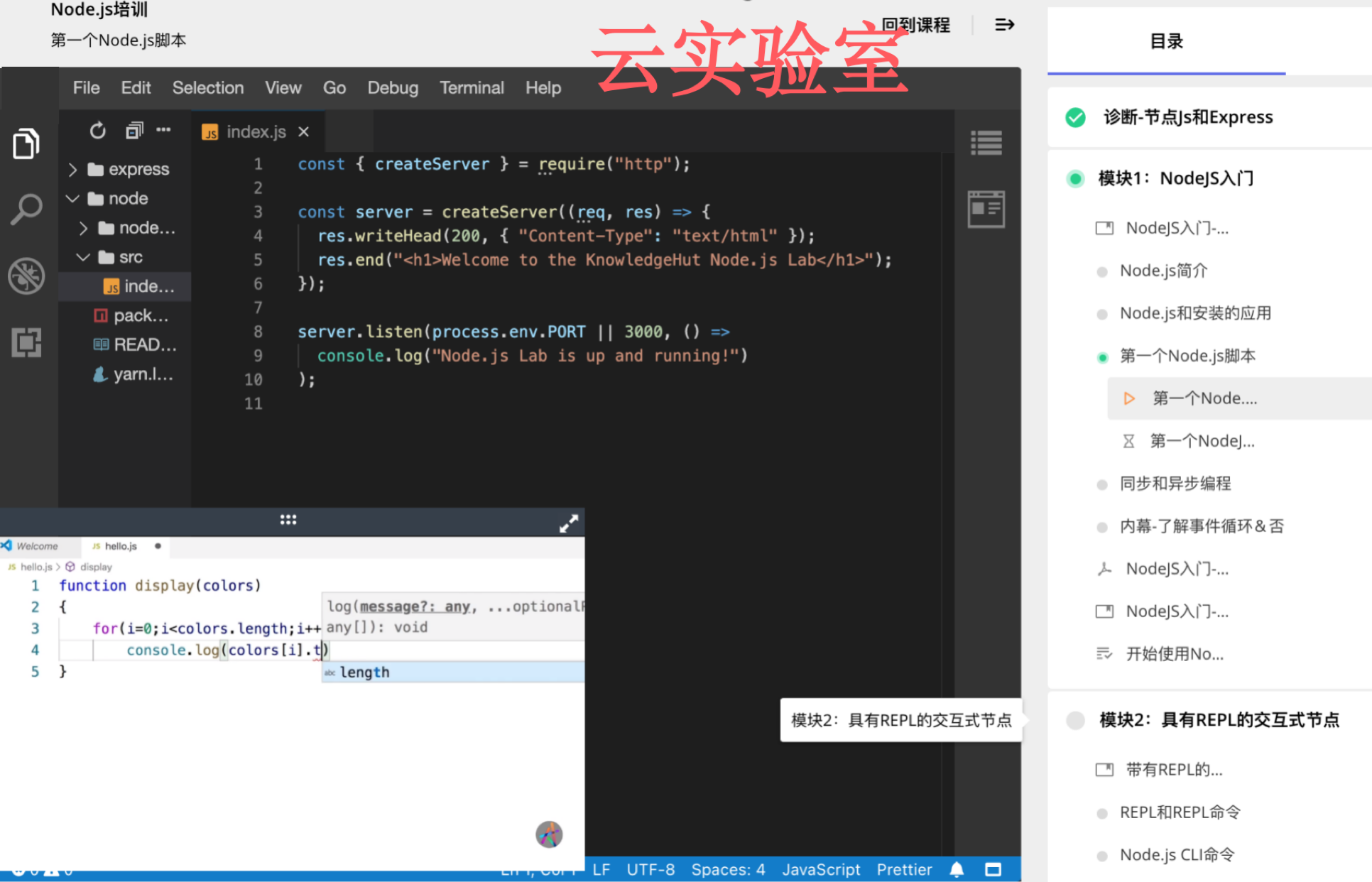Open the Debug (no-bug) activity icon
This screenshot has height=882, width=1372.
(26, 276)
